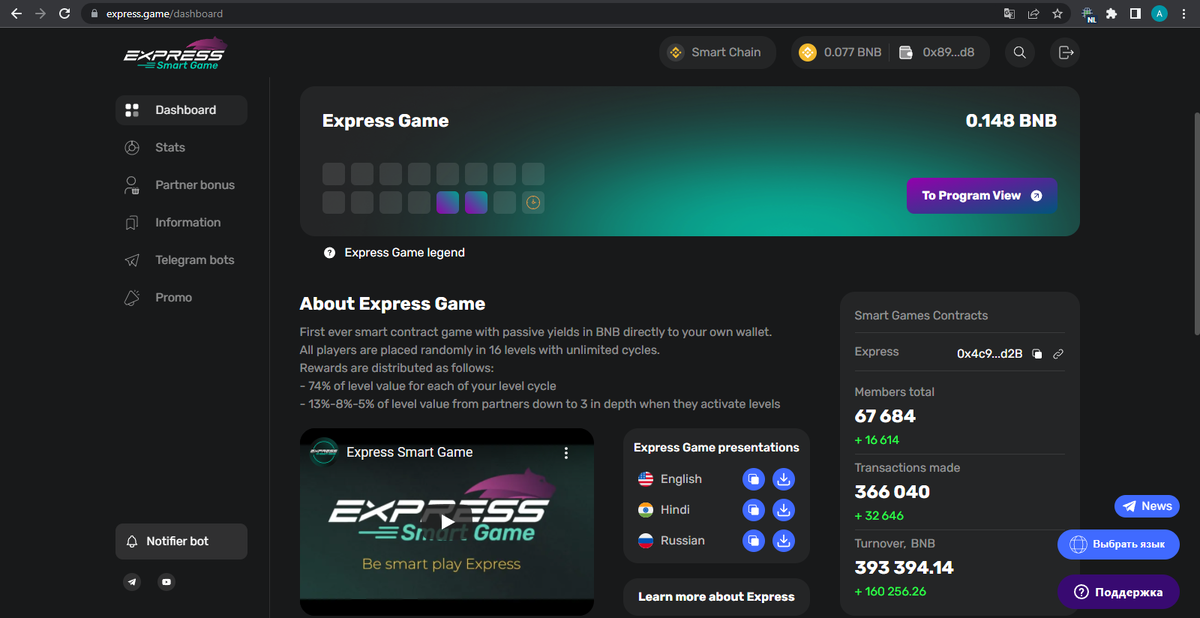Click the logout arrow icon
The image size is (1200, 618).
(x=1066, y=52)
